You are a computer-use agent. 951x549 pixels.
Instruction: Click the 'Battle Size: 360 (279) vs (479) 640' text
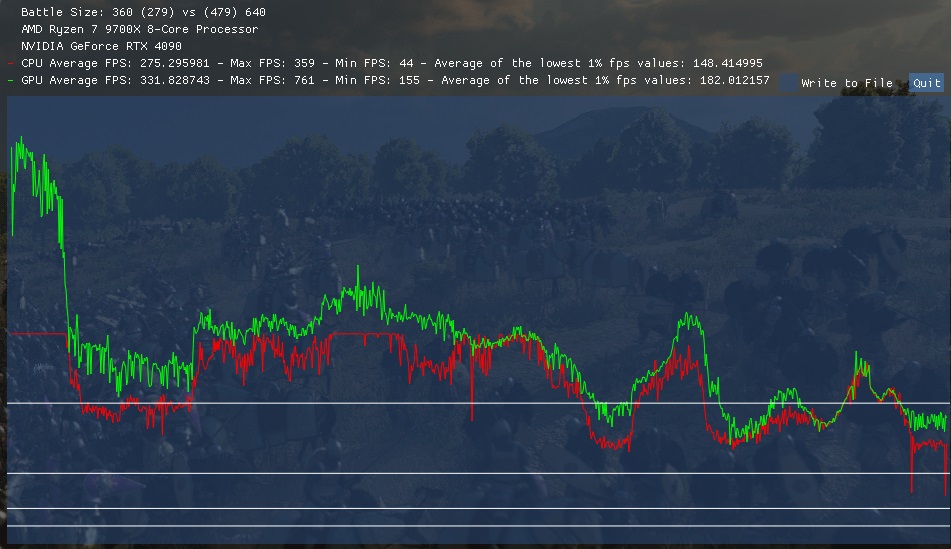click(143, 12)
